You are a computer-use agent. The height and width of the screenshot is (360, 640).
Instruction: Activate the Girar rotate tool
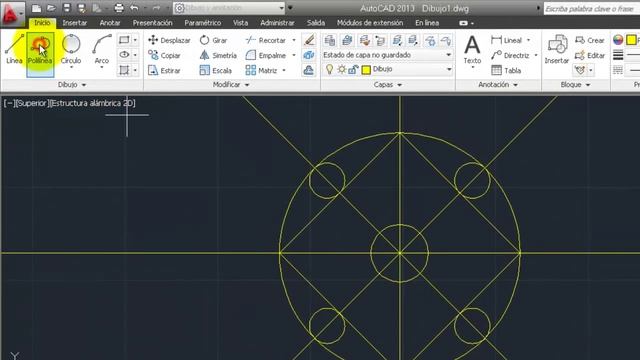[x=213, y=40]
